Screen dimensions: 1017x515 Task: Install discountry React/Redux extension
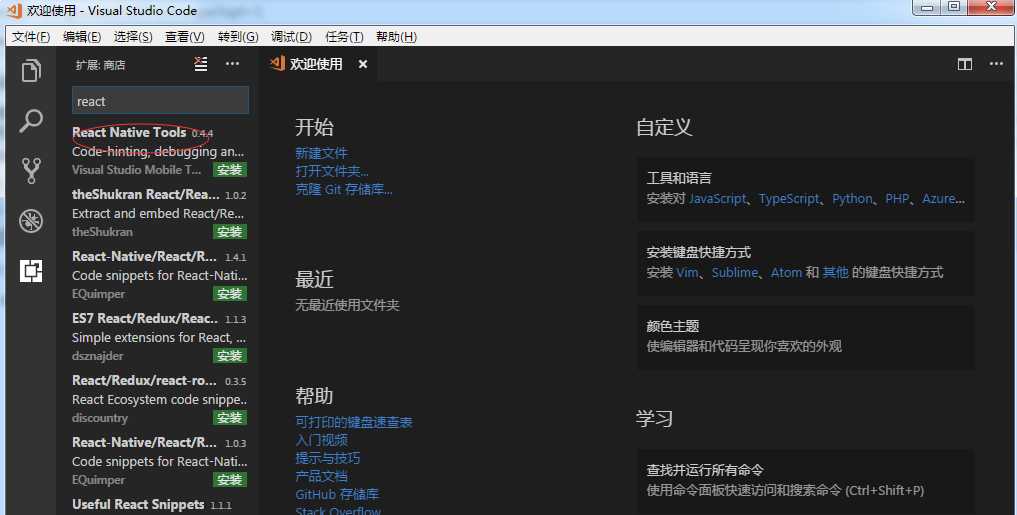(230, 418)
